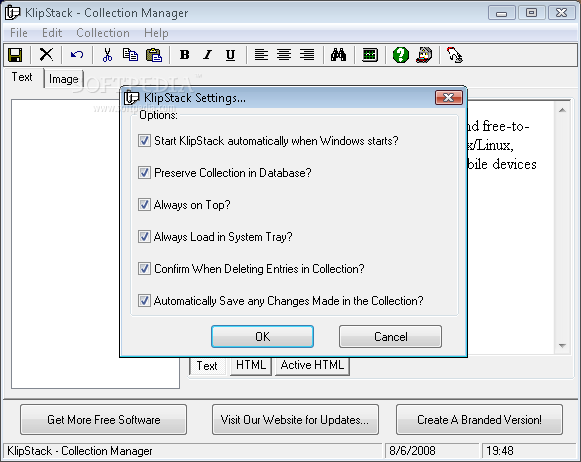
Task: Toggle the Always on Top checkbox
Action: (x=144, y=205)
